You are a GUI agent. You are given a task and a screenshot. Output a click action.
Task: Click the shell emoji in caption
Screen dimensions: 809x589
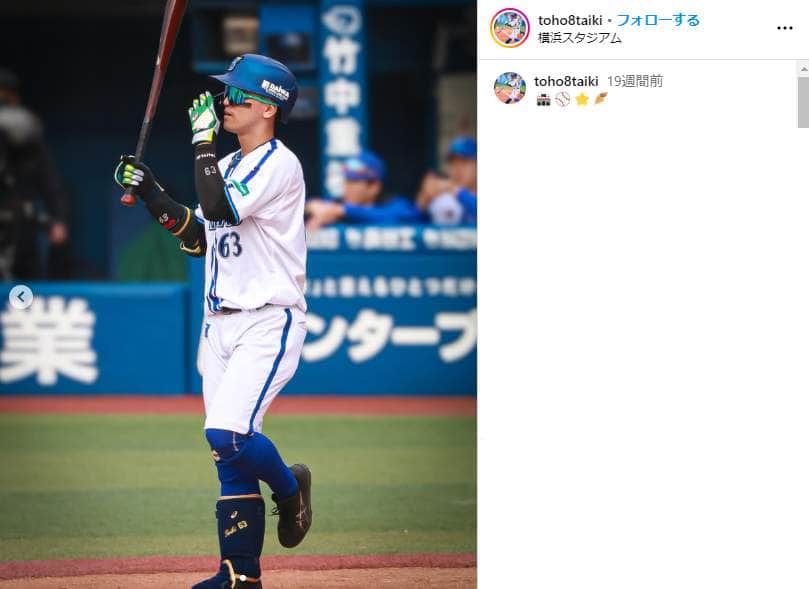pos(601,99)
